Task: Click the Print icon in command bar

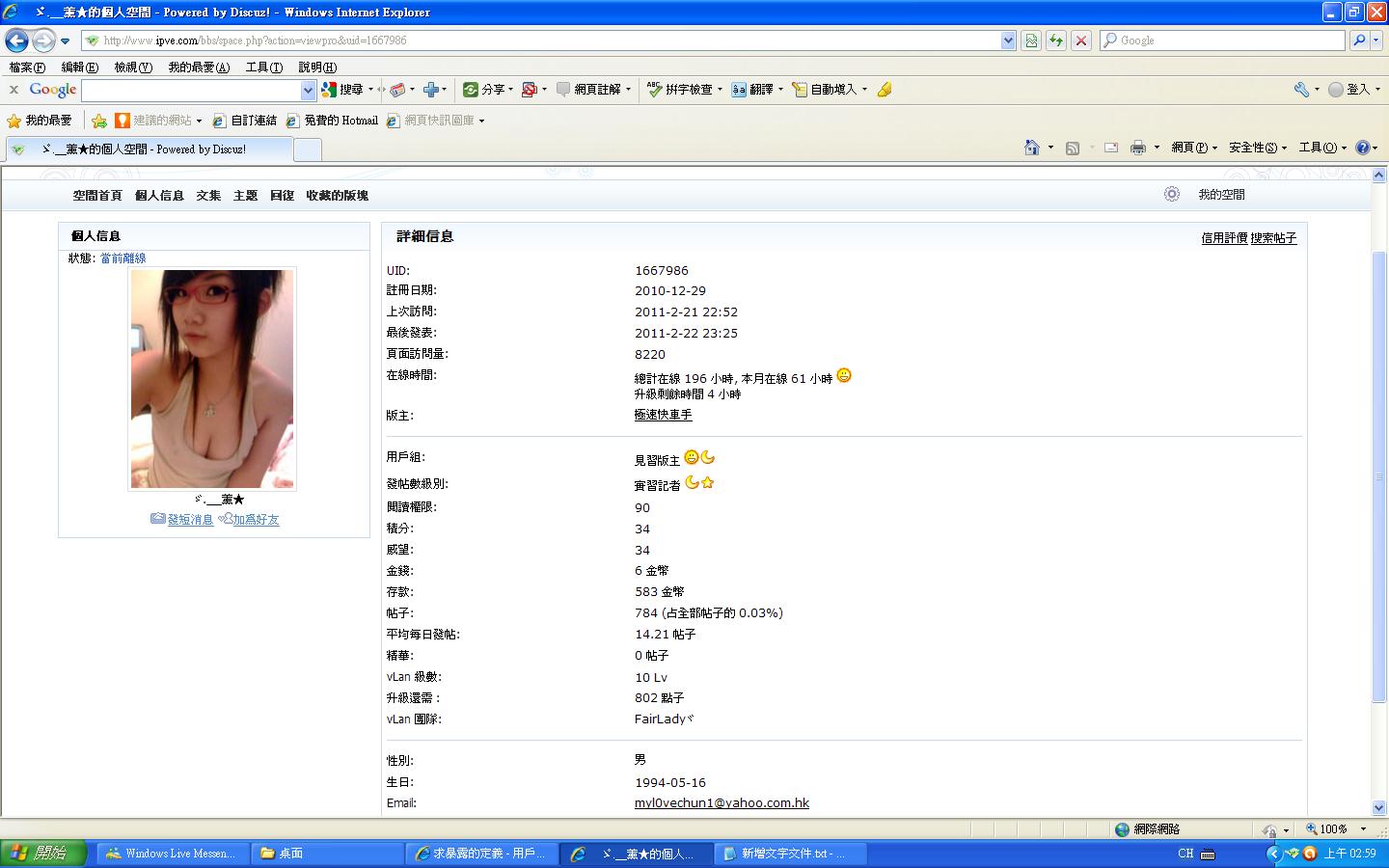Action: [1137, 148]
